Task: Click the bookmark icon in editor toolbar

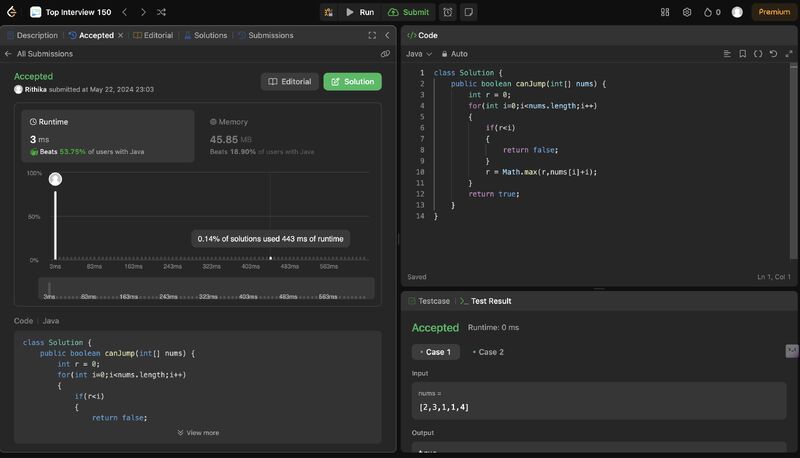Action: point(742,54)
